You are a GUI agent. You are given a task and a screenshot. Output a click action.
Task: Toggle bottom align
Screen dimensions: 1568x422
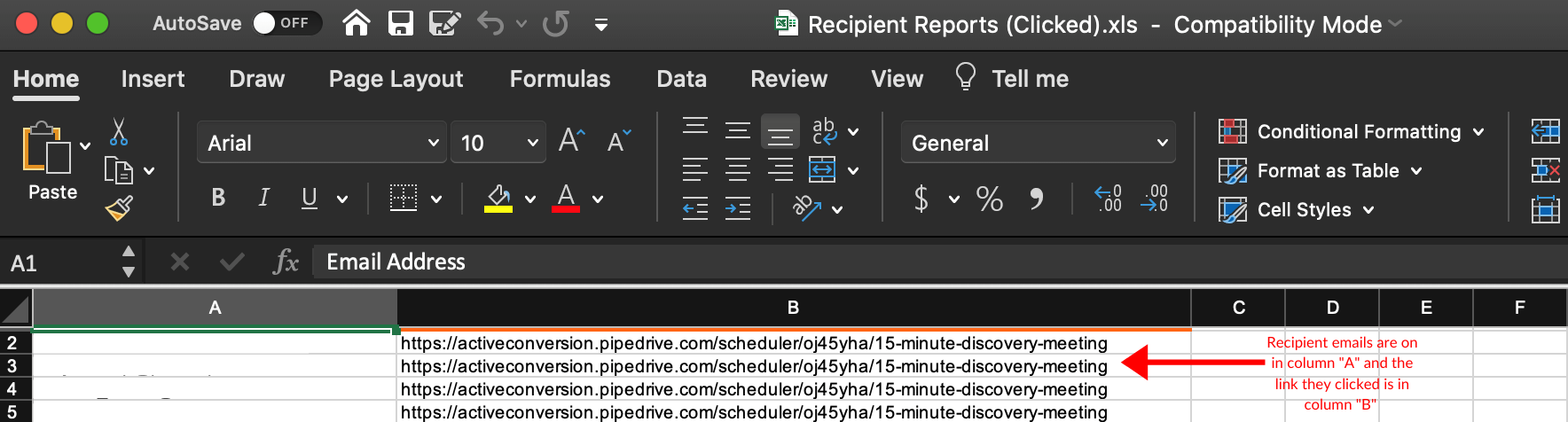[780, 132]
